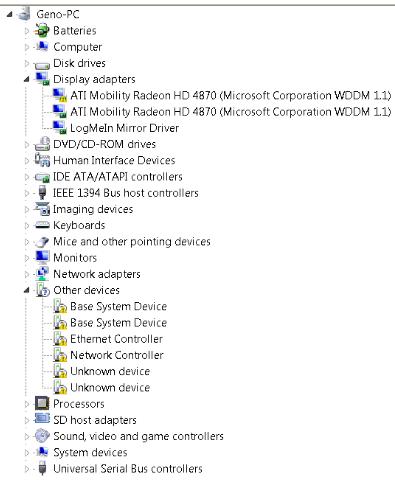395x493 pixels.
Task: Select the Ethernet Controller device
Action: 116,339
